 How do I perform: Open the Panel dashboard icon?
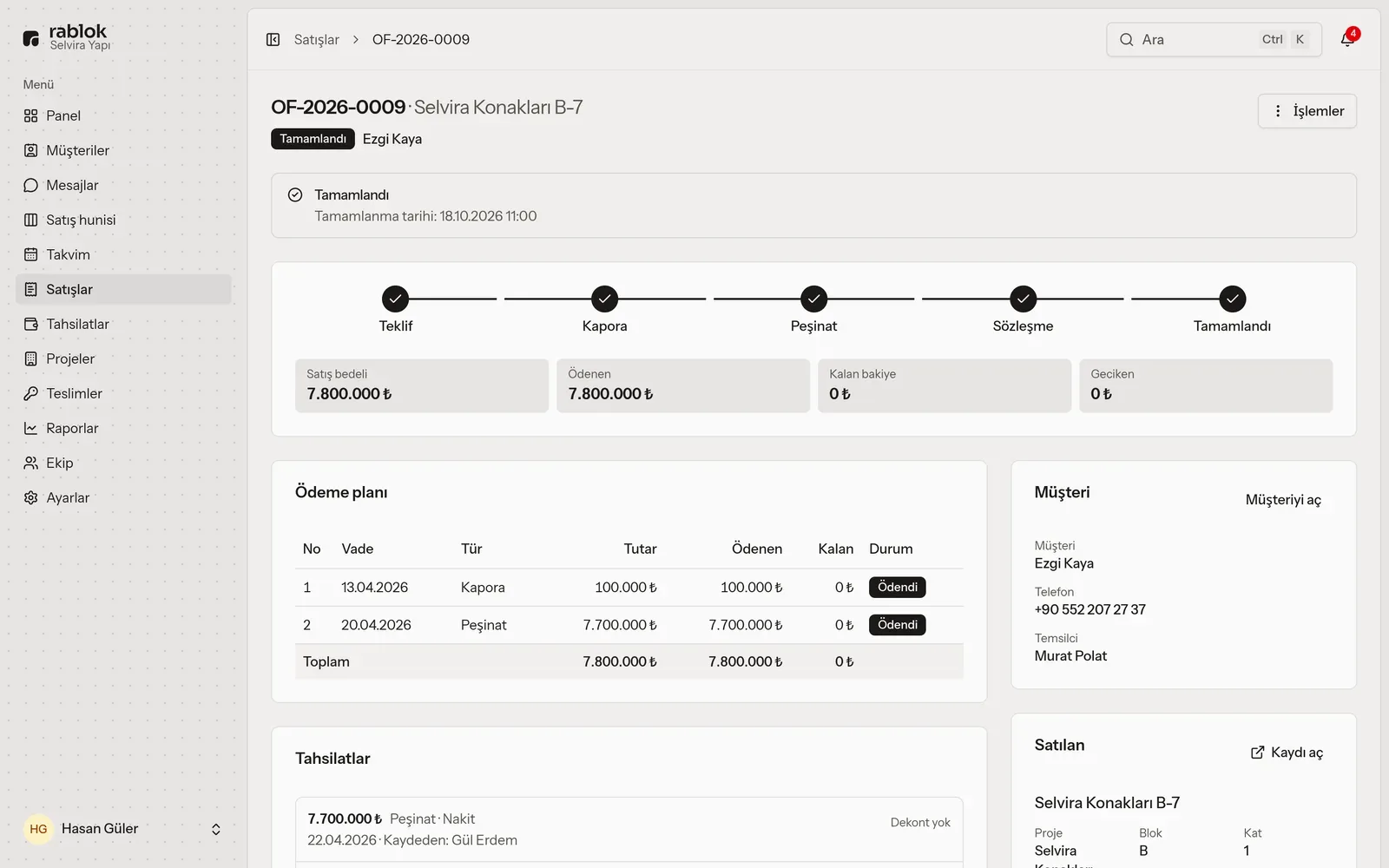click(x=31, y=115)
